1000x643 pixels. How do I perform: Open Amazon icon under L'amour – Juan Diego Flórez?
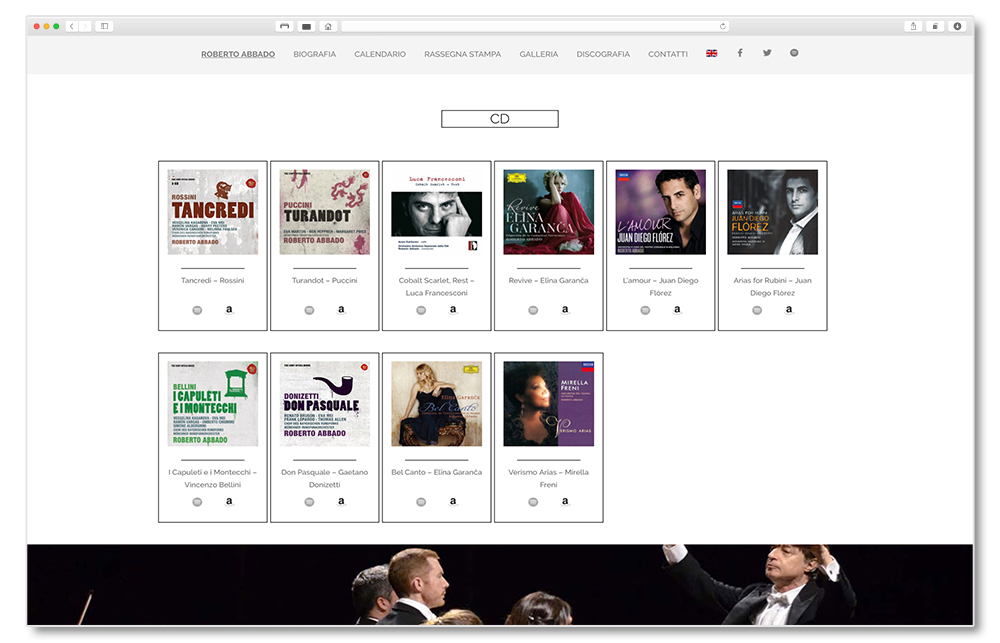click(677, 309)
